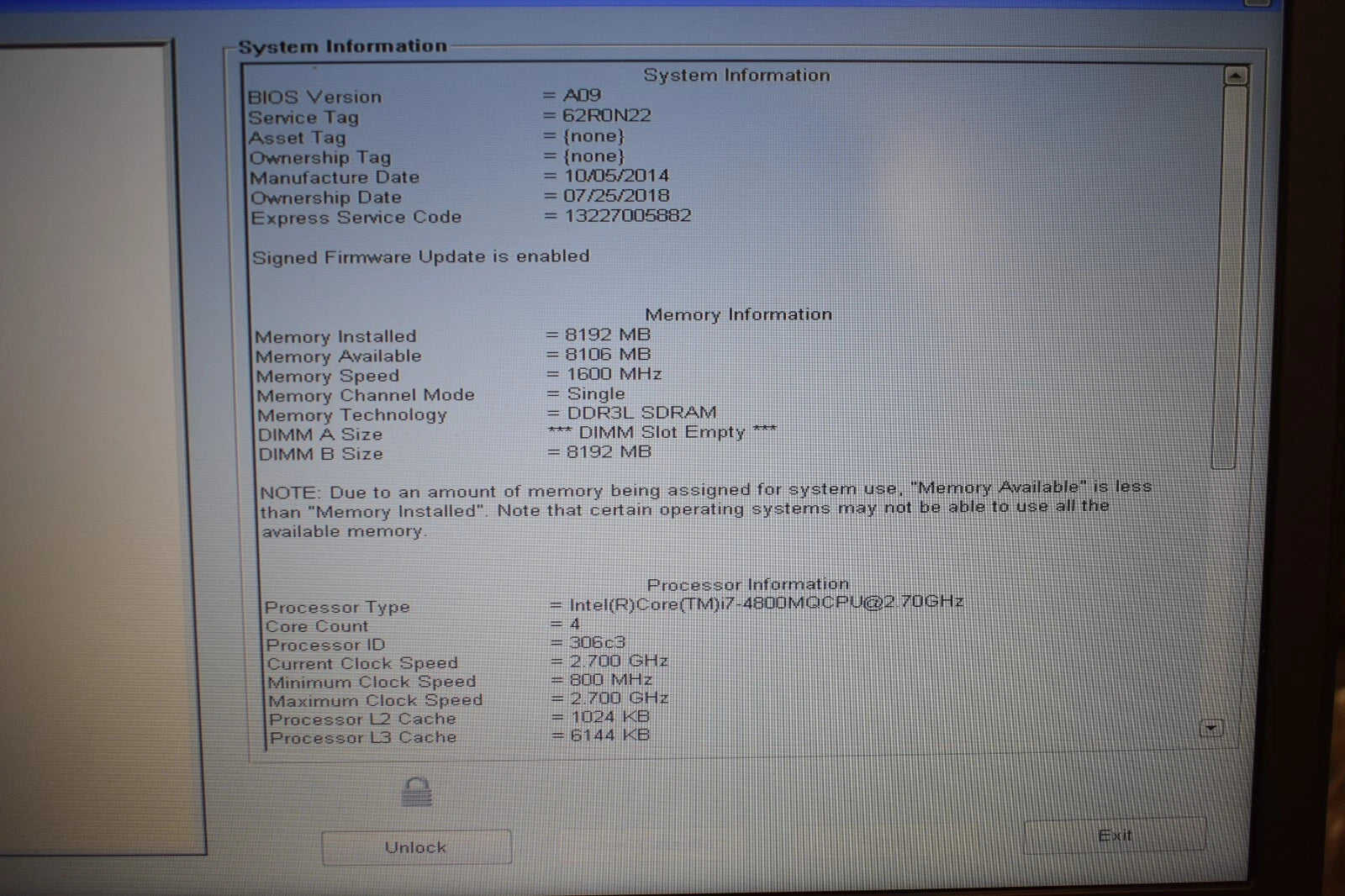Viewport: 1345px width, 896px height.
Task: Select Core Count value 4
Action: pyautogui.click(x=575, y=624)
